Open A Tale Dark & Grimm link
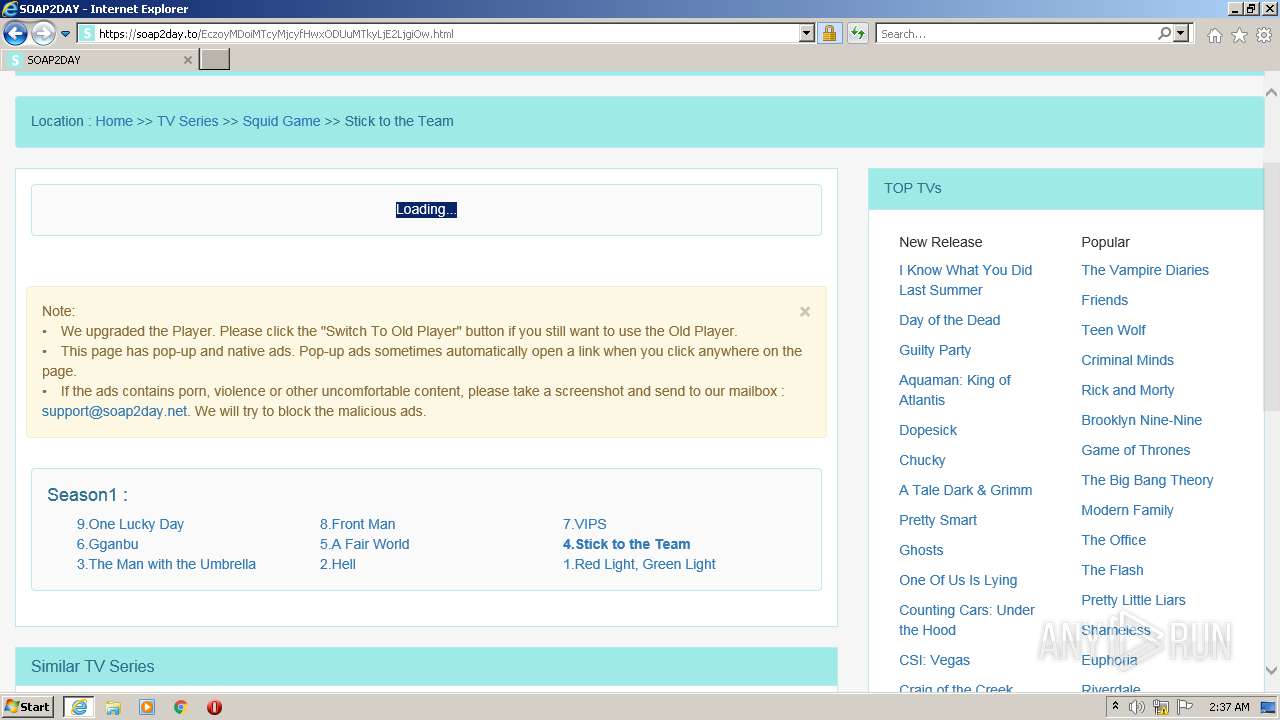The height and width of the screenshot is (720, 1280). (965, 490)
